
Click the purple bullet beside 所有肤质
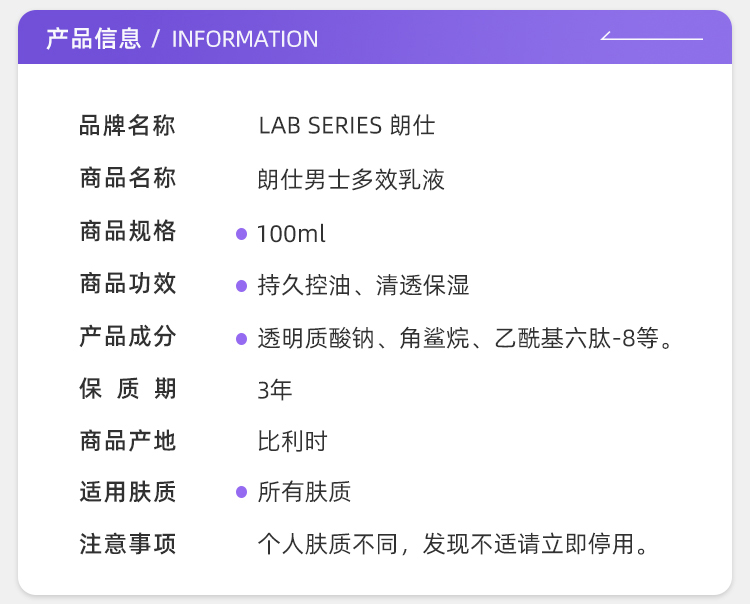241,492
